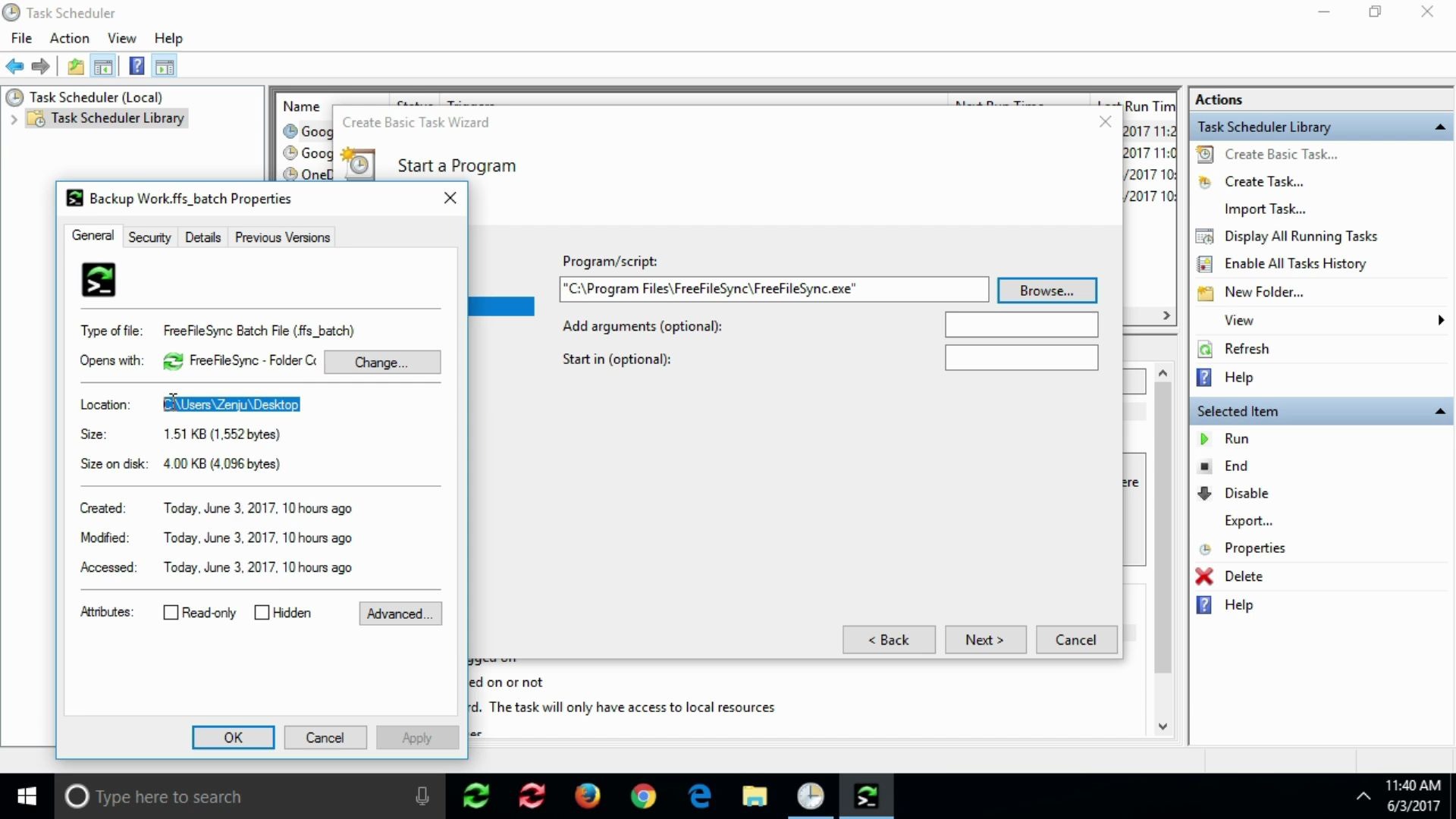This screenshot has height=819, width=1456.
Task: Open Firefox from the taskbar
Action: click(587, 796)
